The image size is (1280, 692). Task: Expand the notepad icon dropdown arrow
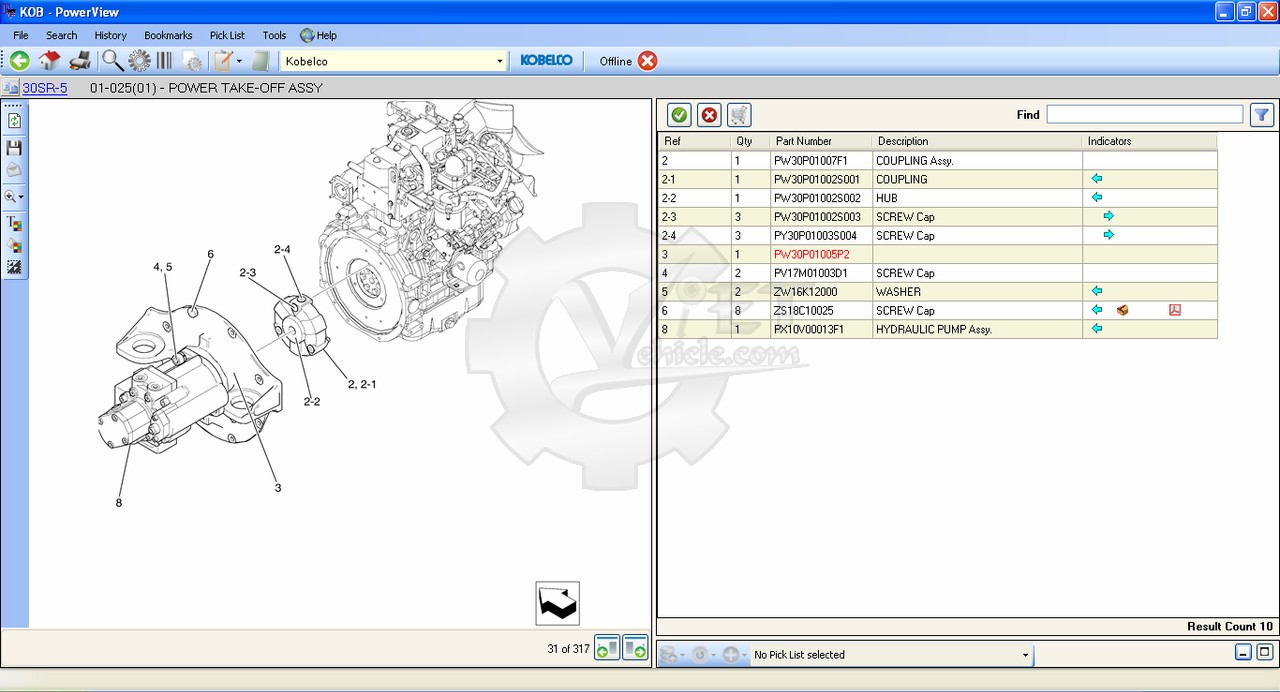[240, 61]
